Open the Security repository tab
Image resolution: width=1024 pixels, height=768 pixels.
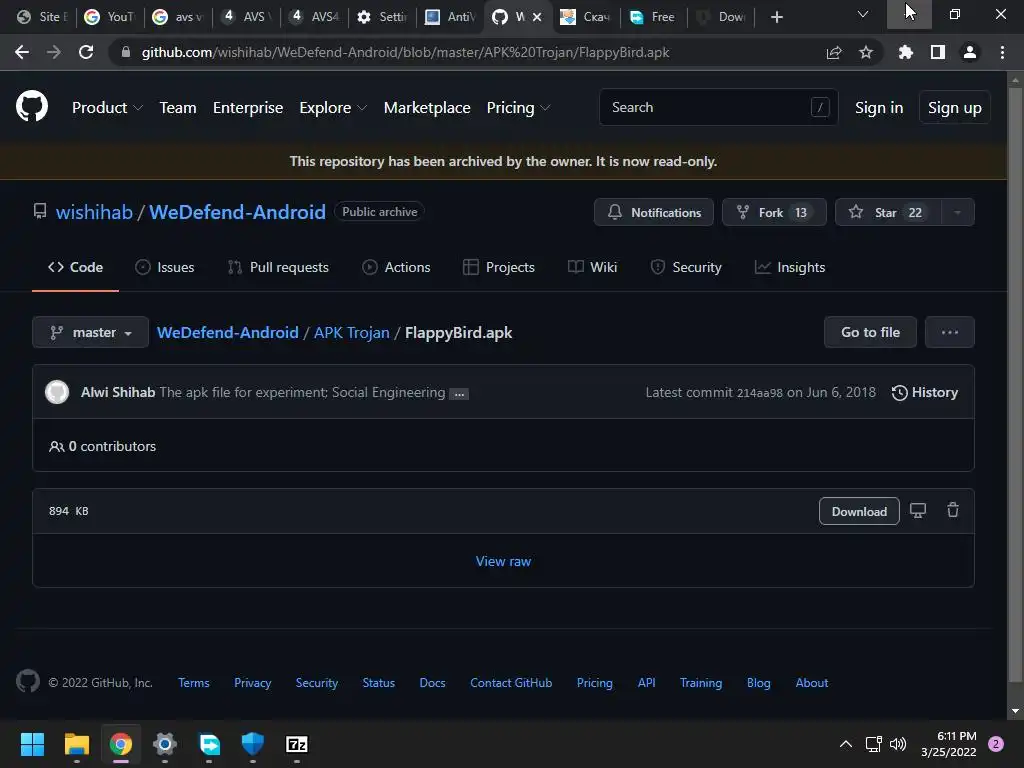click(686, 267)
